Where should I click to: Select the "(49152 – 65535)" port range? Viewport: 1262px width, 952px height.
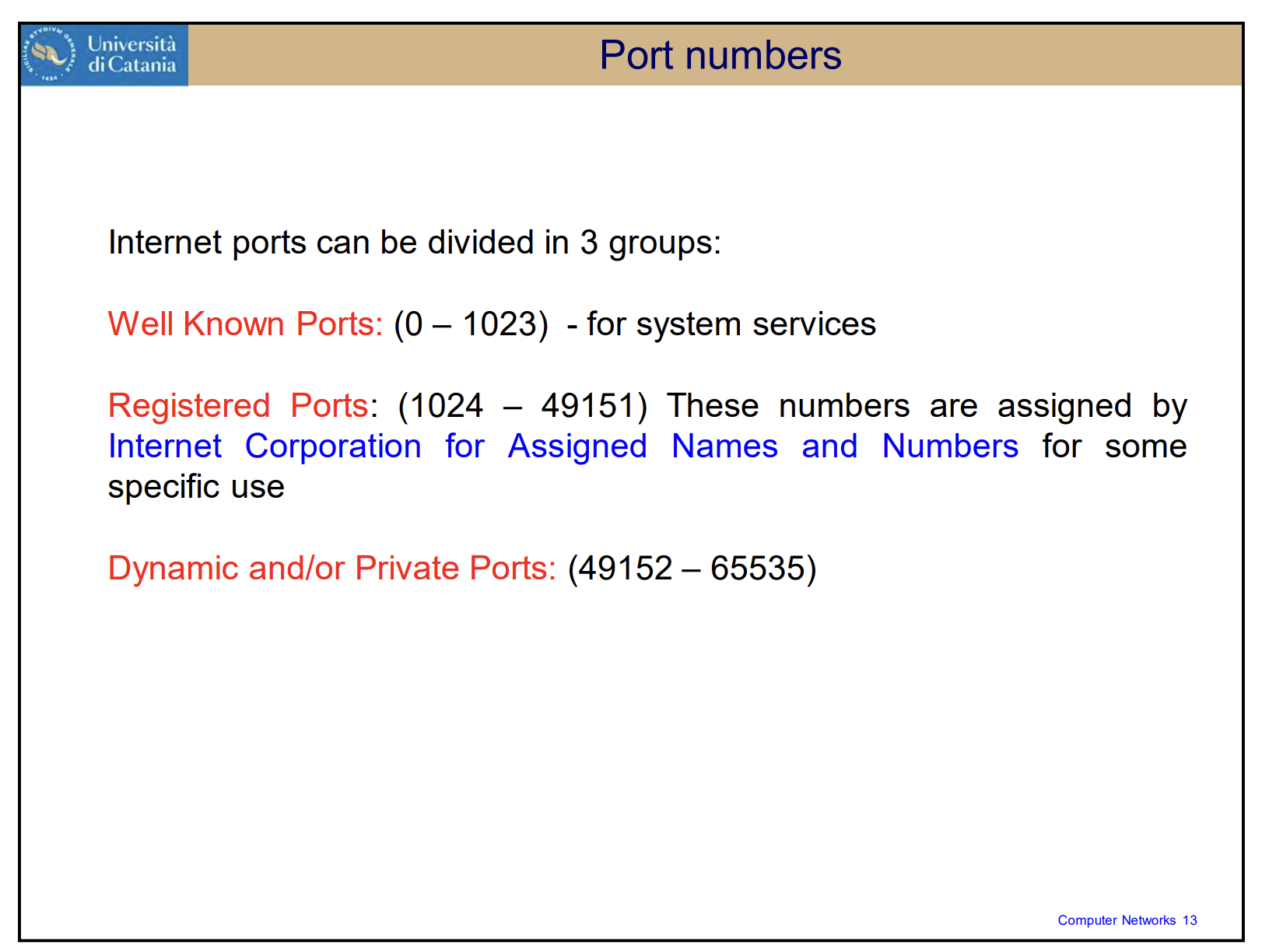pyautogui.click(x=692, y=569)
